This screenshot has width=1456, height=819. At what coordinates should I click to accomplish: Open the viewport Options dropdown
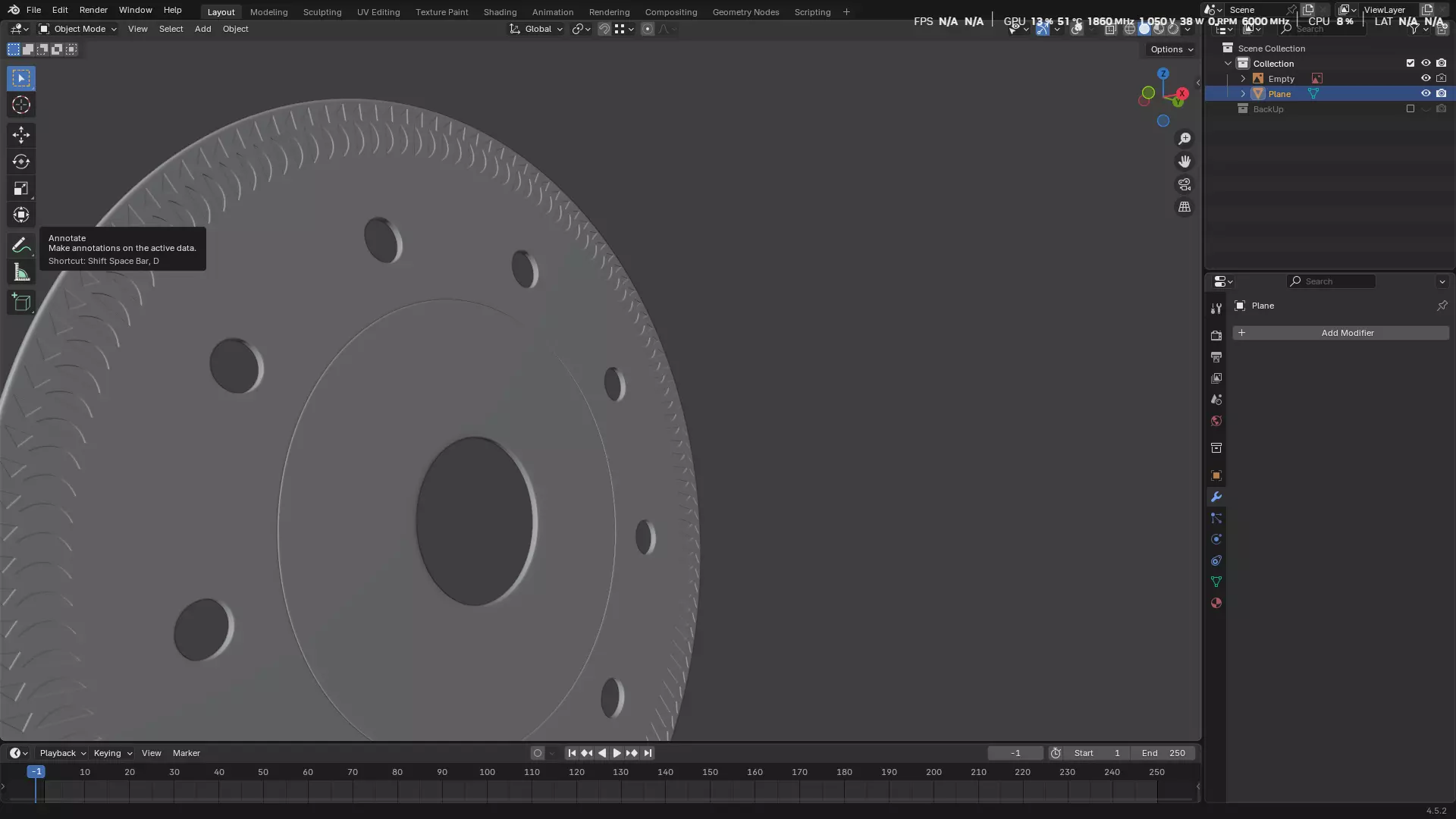coord(1172,49)
